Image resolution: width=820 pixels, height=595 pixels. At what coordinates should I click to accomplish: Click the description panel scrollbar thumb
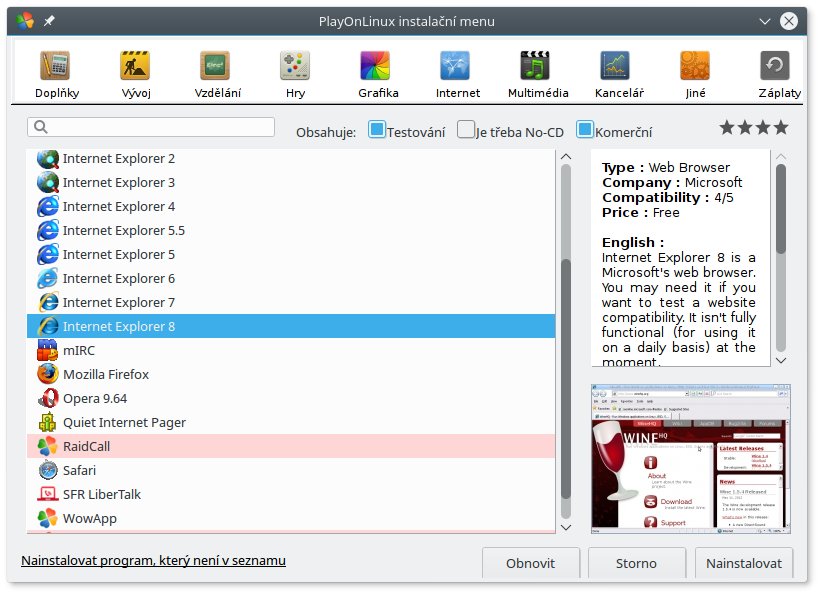(781, 209)
